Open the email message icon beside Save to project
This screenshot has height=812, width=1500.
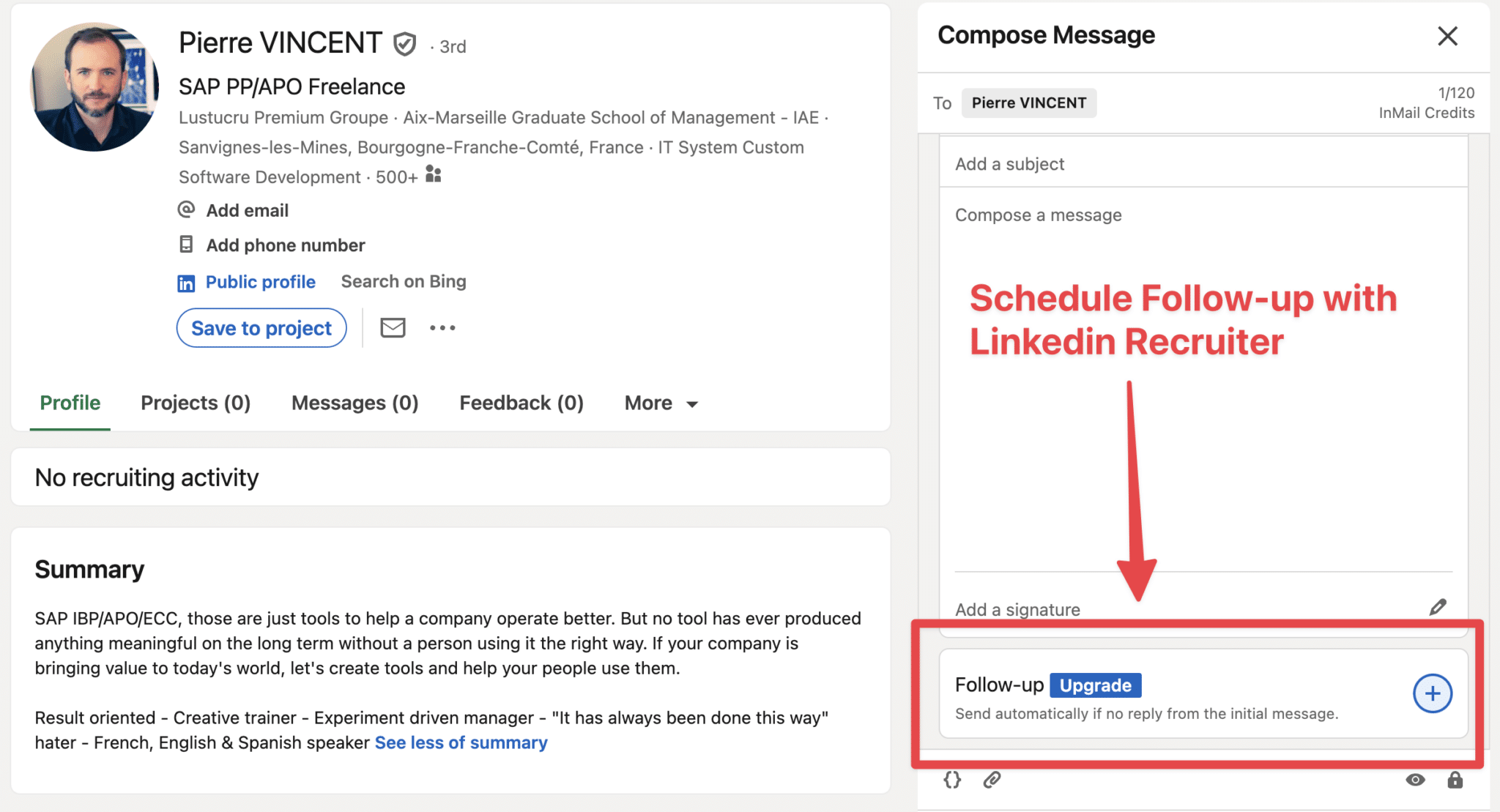[x=393, y=327]
